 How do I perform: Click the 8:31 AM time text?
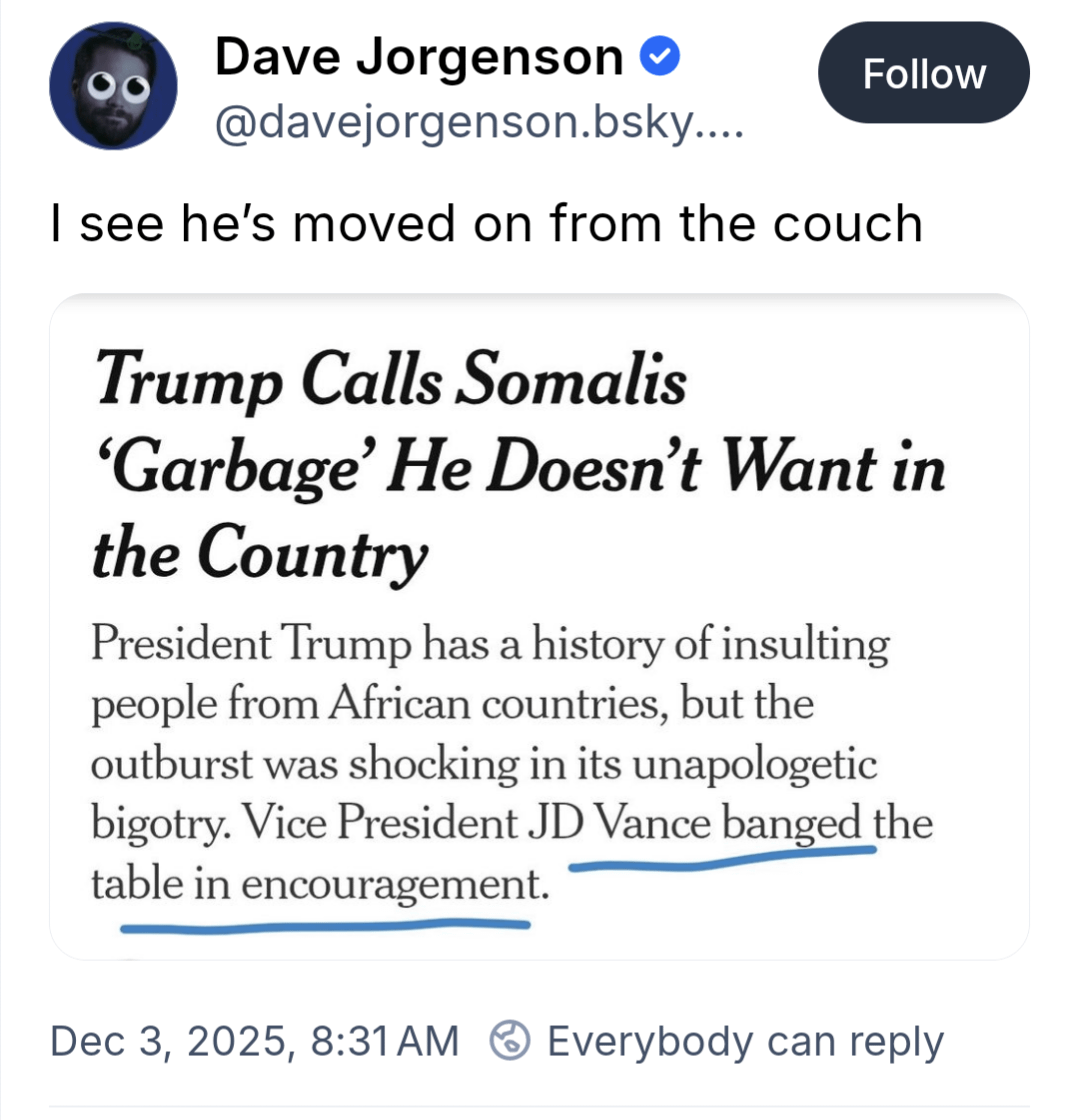385,1041
